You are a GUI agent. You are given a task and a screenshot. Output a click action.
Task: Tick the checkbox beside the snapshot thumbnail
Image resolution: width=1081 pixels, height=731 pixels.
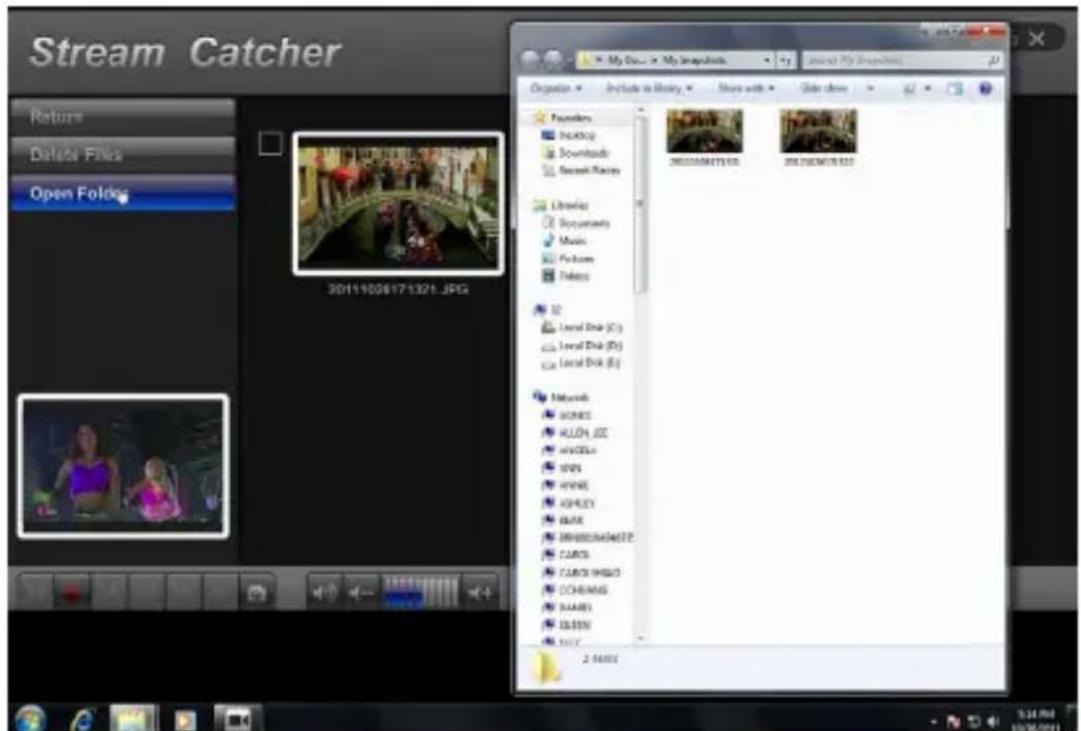point(270,145)
